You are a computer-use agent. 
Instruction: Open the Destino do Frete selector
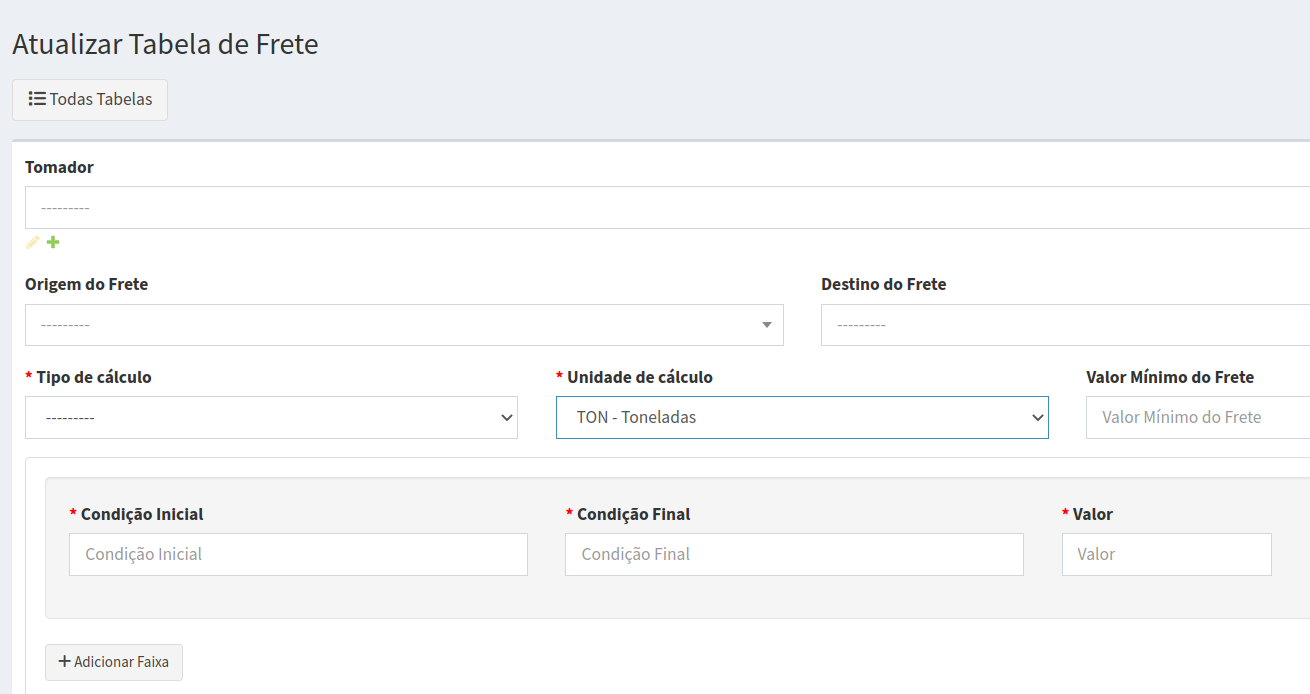pos(1060,325)
